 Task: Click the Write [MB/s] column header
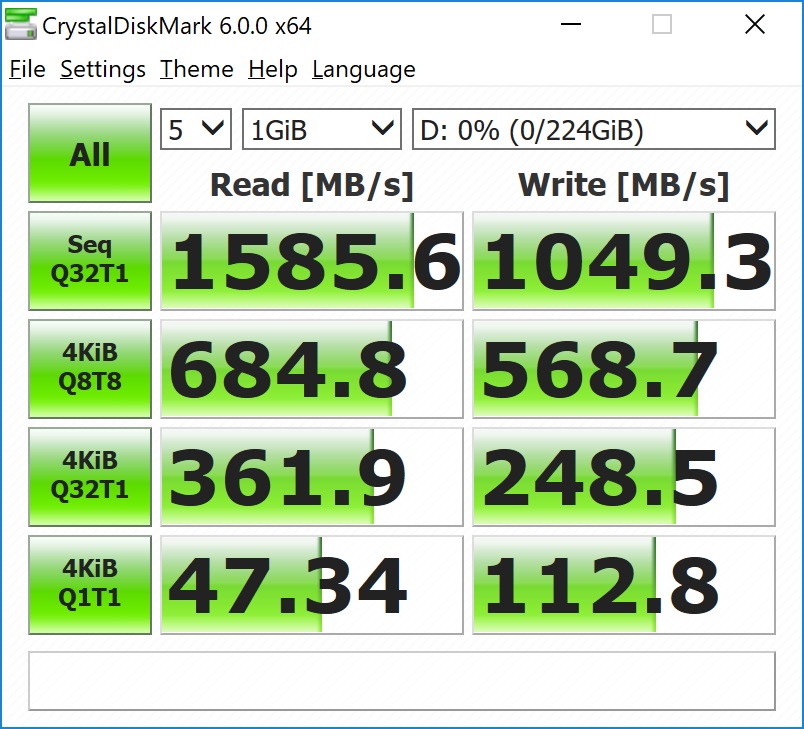pyautogui.click(x=624, y=185)
